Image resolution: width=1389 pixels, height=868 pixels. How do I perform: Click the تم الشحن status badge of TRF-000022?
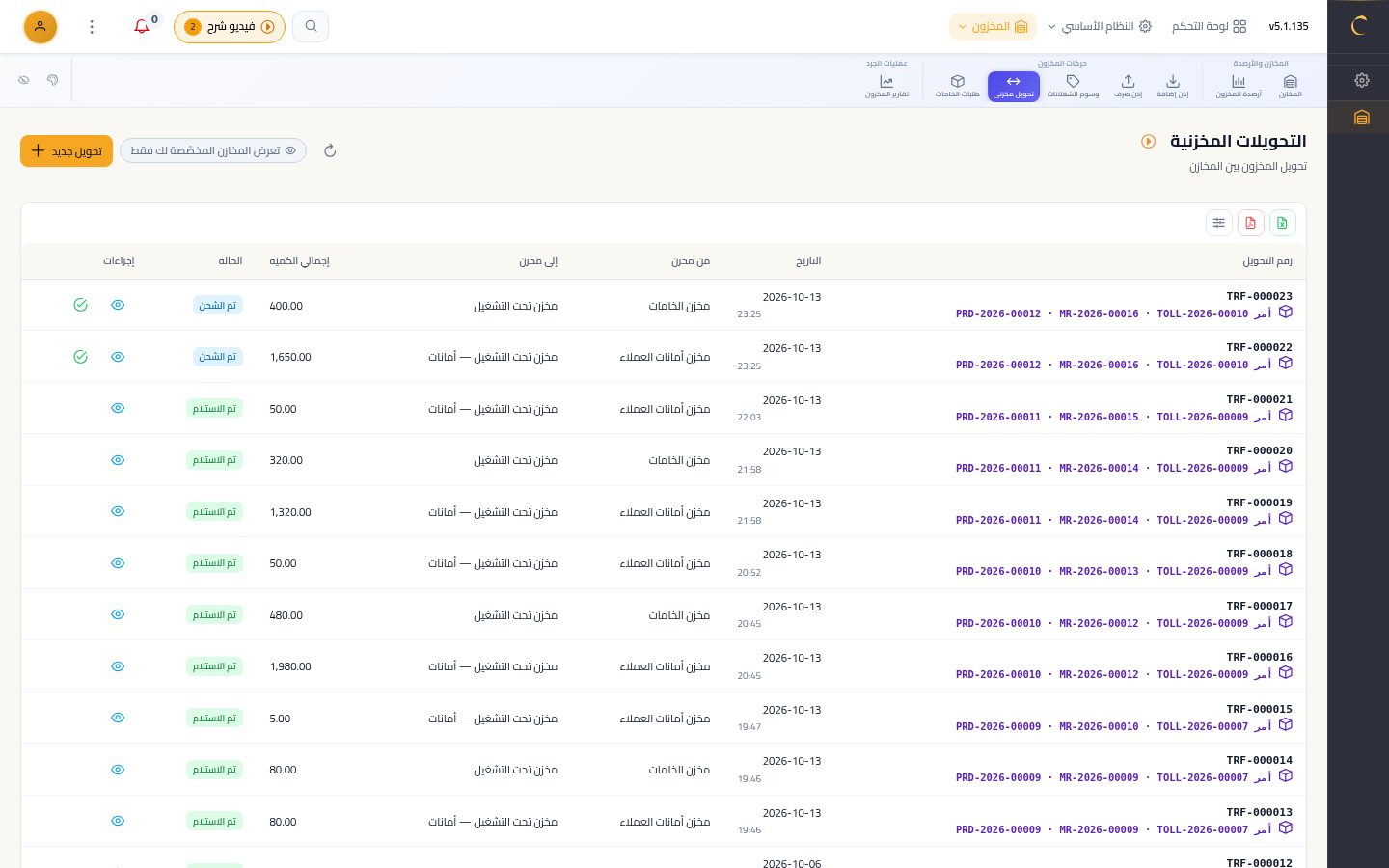217,357
